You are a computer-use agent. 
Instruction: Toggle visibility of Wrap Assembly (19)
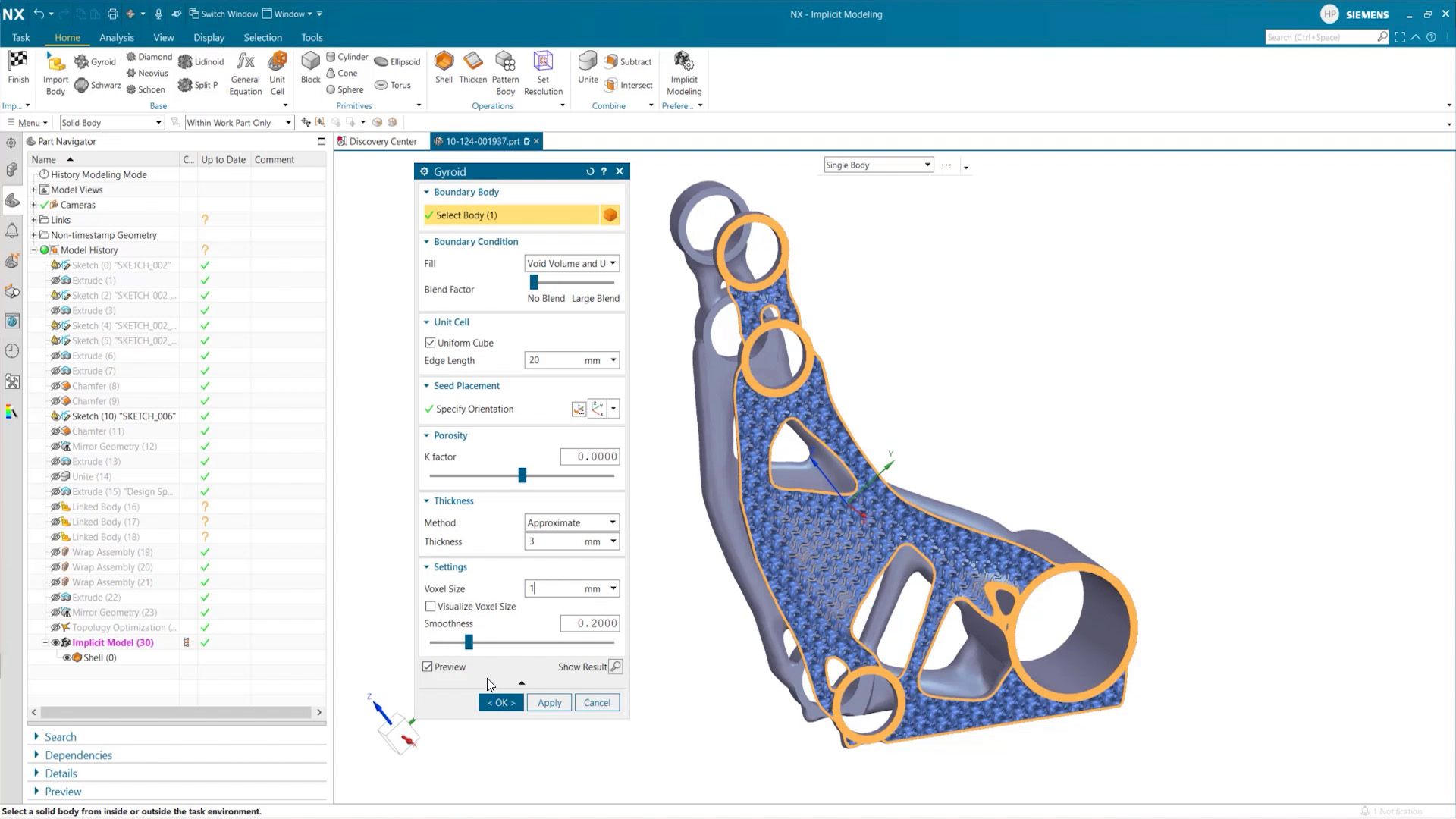click(55, 552)
